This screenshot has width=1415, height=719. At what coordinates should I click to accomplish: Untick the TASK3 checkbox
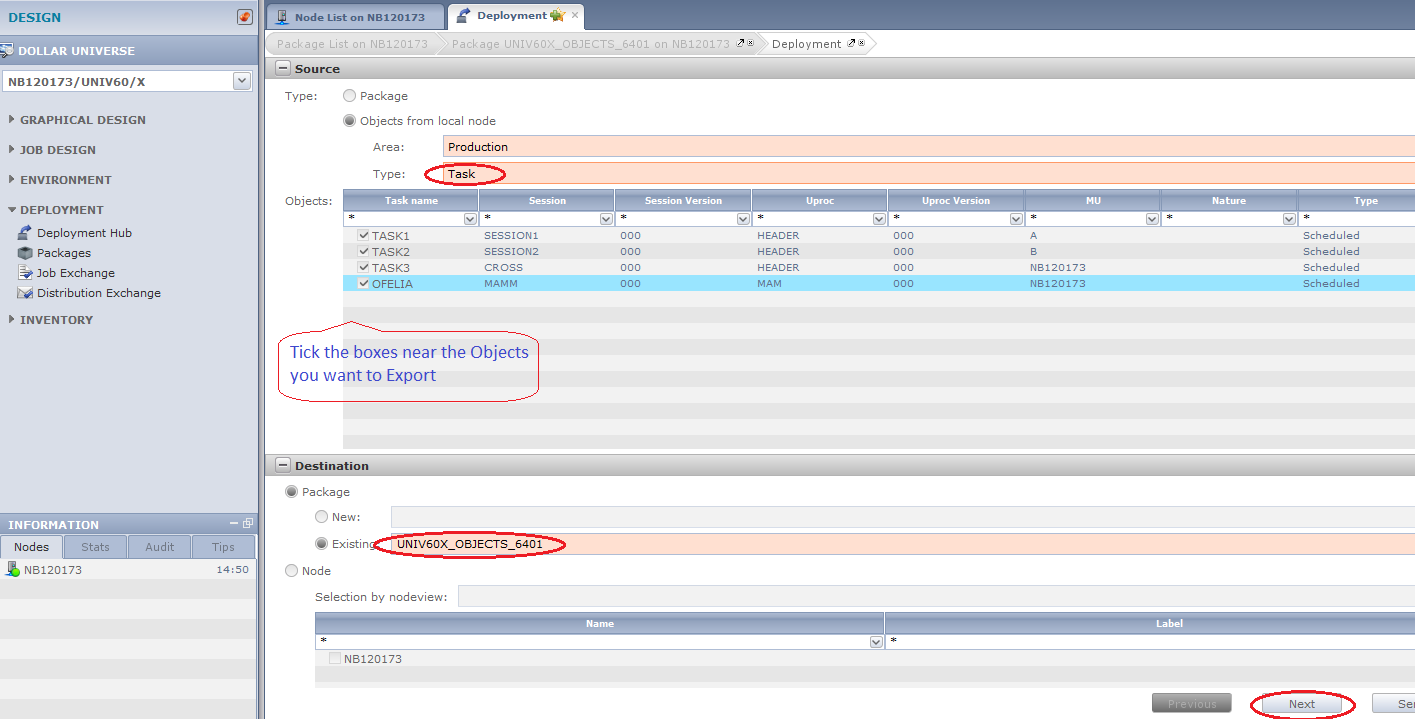pyautogui.click(x=364, y=268)
